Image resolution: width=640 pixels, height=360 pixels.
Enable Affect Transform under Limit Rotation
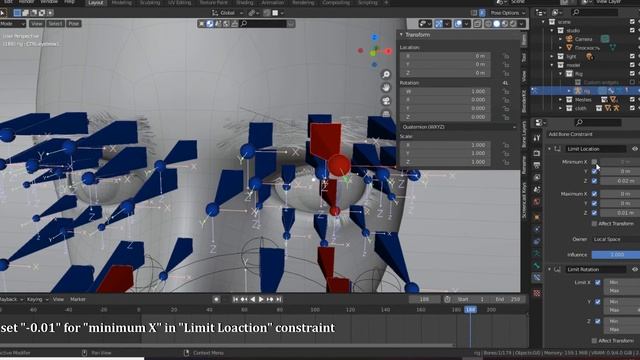[x=594, y=340]
